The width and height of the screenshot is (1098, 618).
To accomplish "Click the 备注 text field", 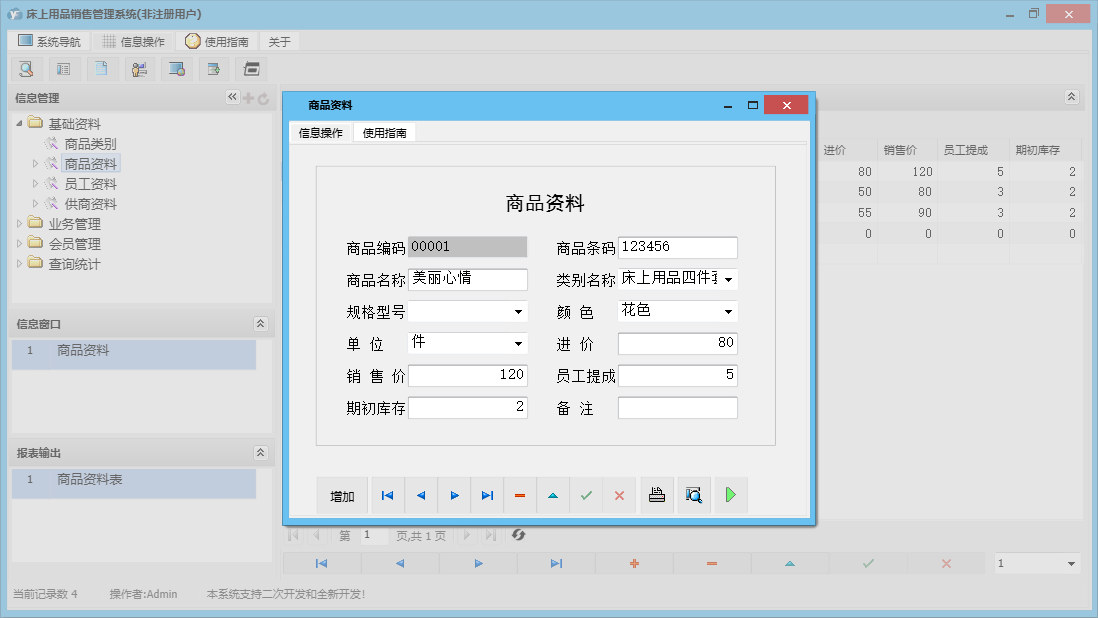I will click(677, 408).
